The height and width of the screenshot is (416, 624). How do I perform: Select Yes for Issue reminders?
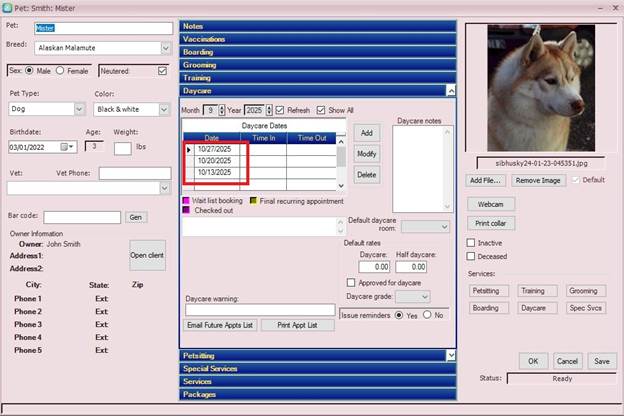click(x=399, y=315)
